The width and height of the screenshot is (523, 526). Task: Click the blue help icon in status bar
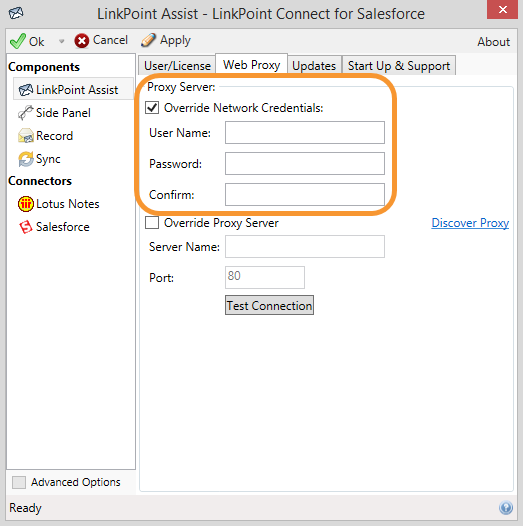tap(506, 508)
